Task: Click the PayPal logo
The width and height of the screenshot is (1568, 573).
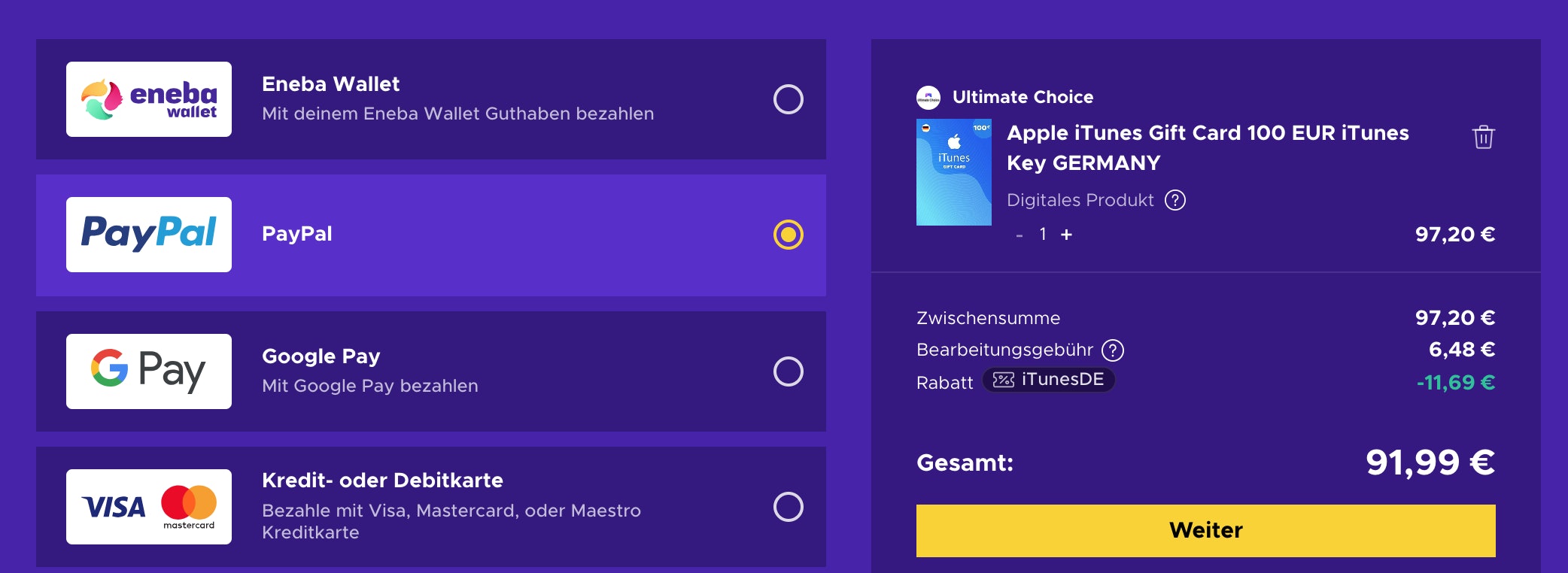Action: tap(148, 234)
